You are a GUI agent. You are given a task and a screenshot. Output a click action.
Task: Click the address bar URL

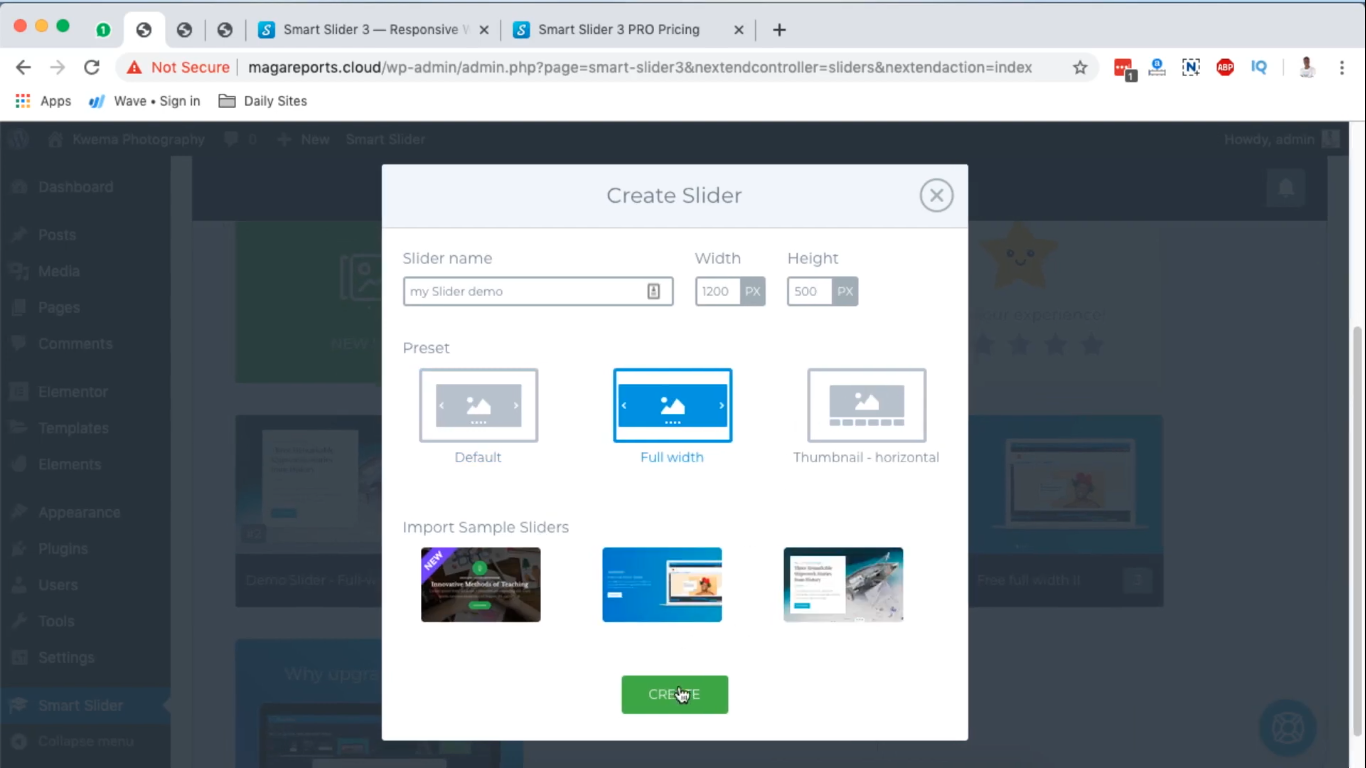click(640, 67)
